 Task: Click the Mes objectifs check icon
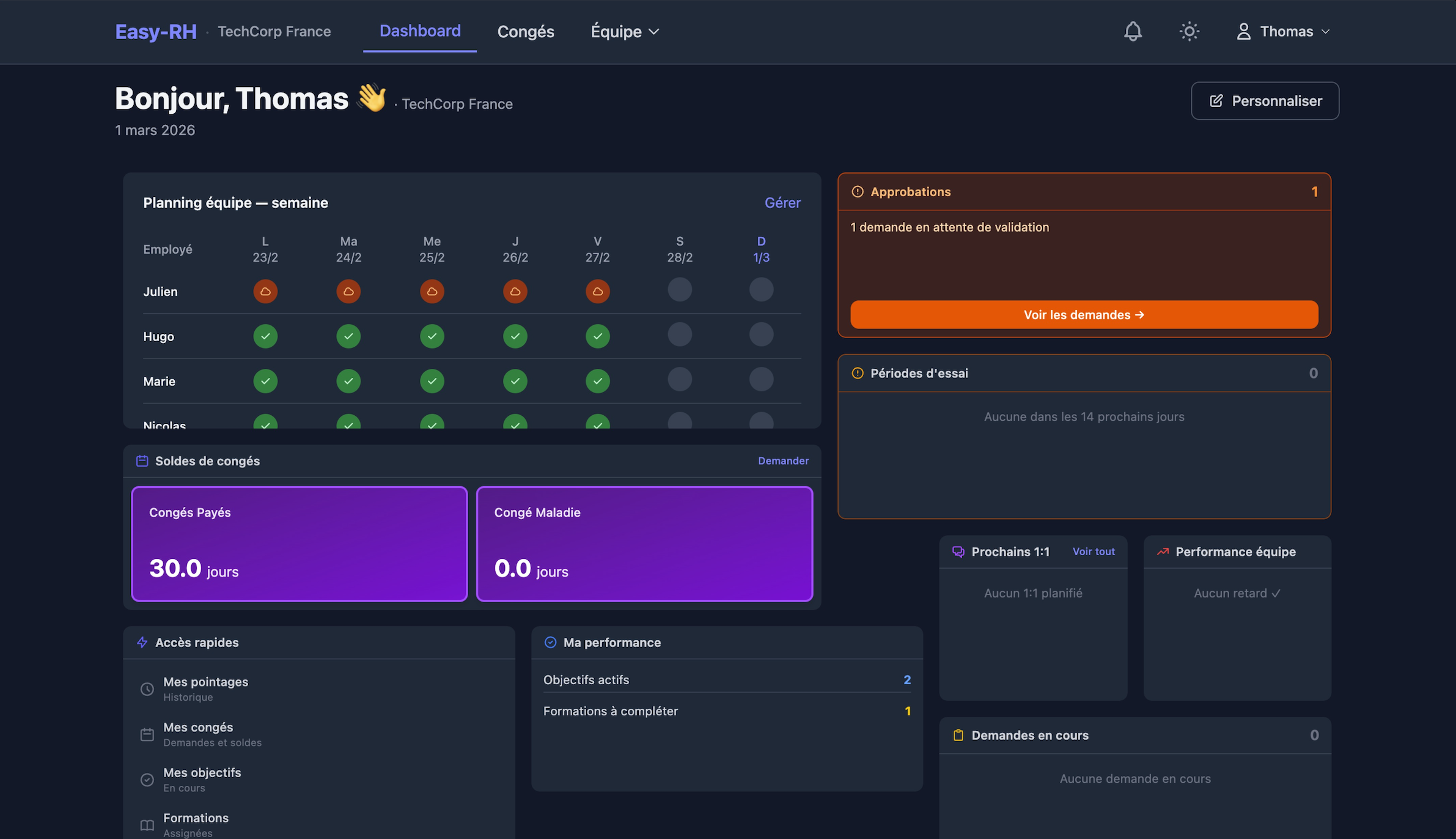click(147, 779)
